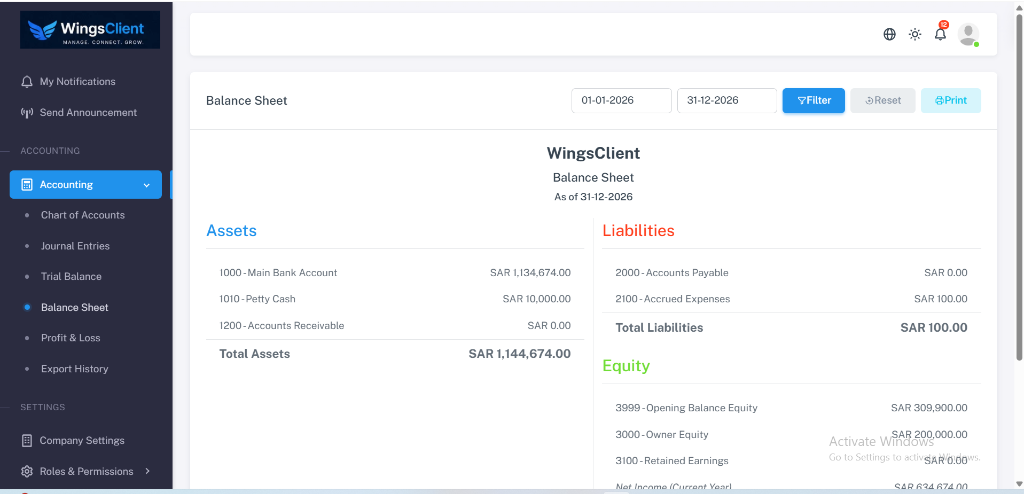The image size is (1024, 494).
Task: Click the WingsClient logo
Action: (90, 29)
